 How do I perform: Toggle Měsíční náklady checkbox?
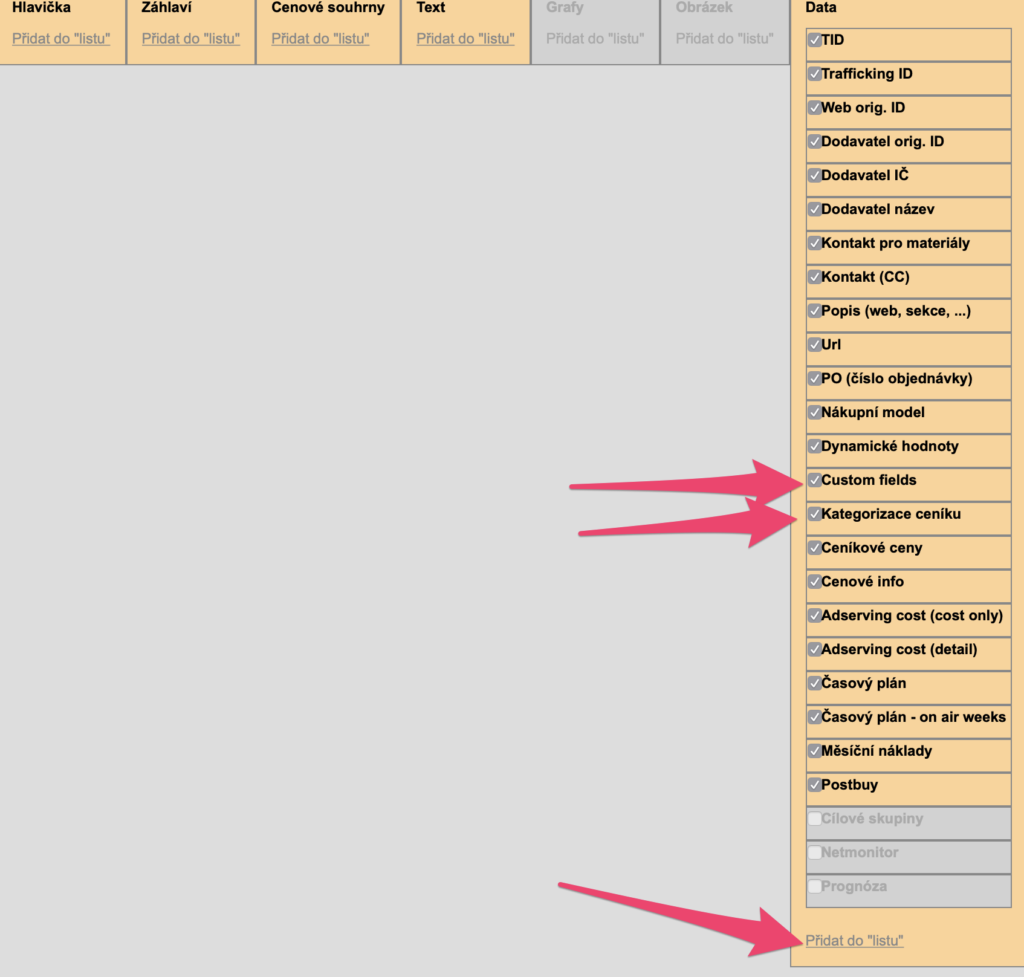click(x=814, y=751)
